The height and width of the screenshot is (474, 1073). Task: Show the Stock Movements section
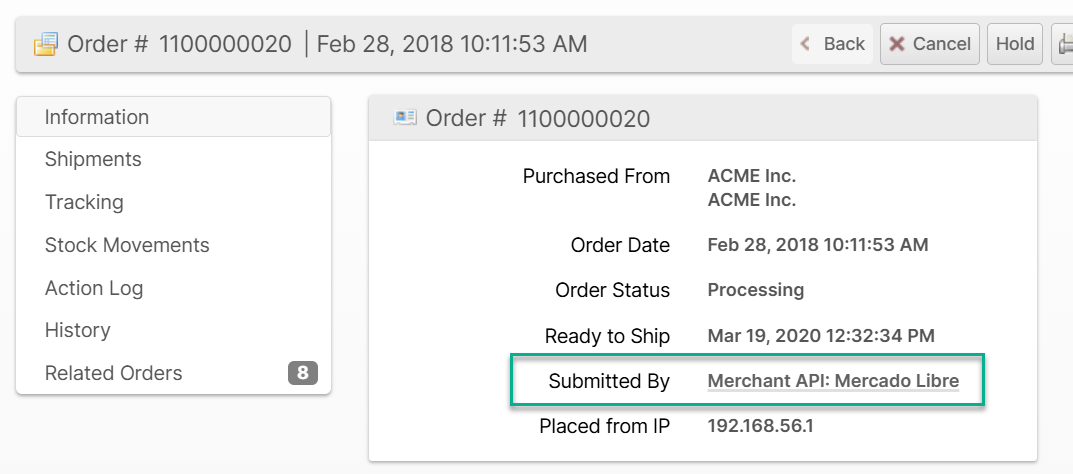127,245
